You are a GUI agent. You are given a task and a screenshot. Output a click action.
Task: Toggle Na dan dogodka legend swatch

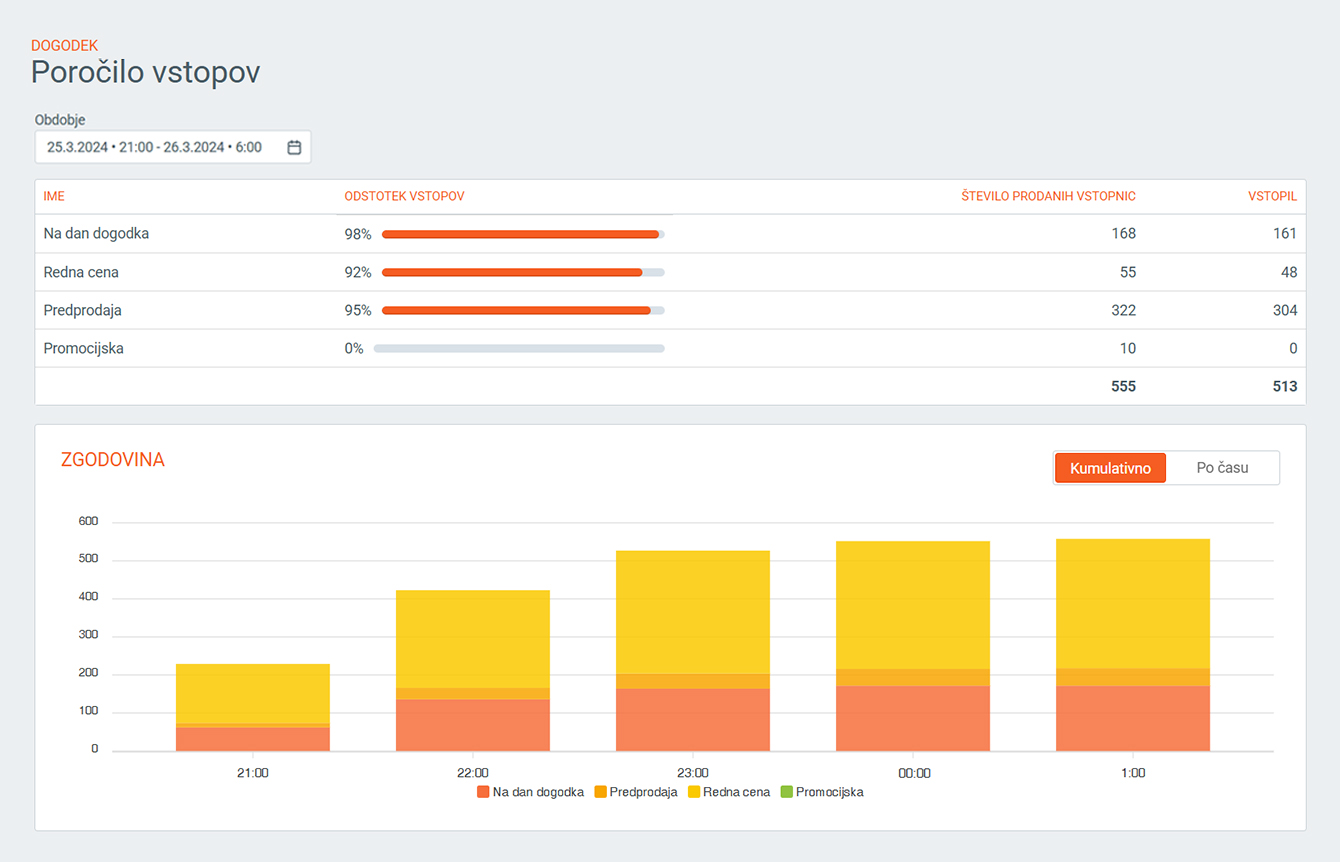[x=484, y=792]
